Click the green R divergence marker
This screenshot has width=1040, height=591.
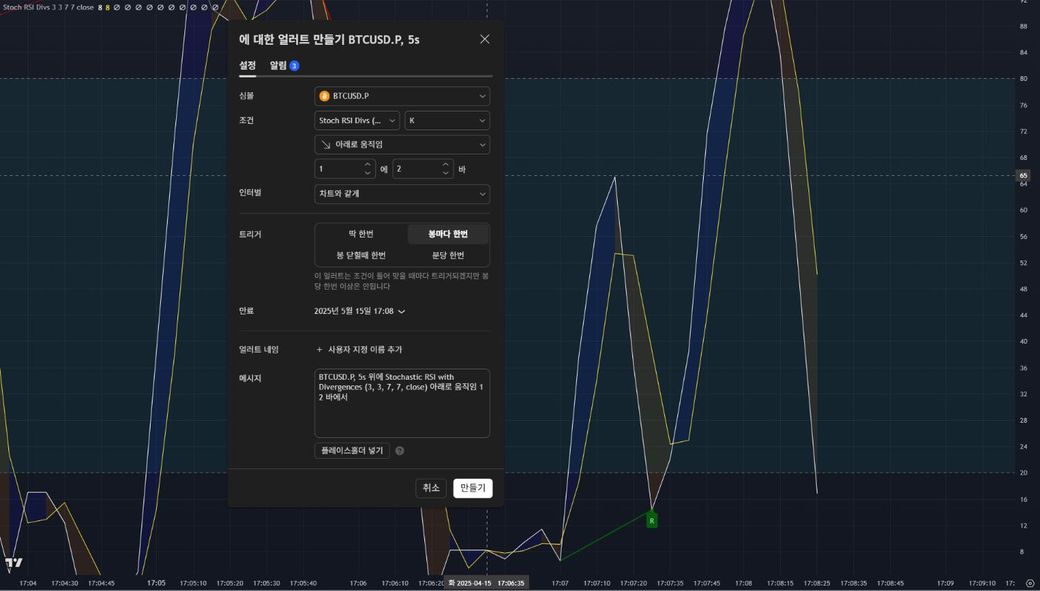coord(652,520)
